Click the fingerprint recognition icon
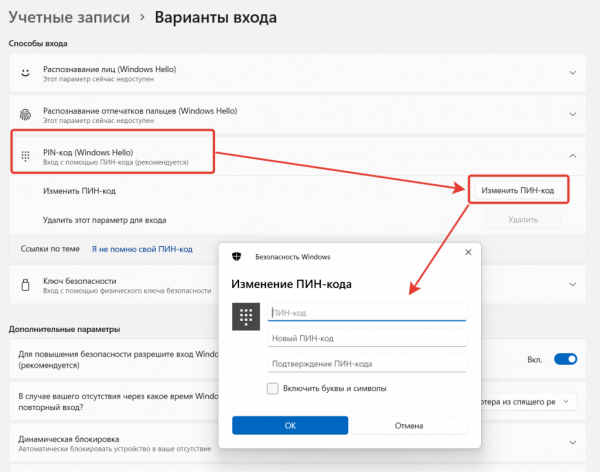Image resolution: width=600 pixels, height=472 pixels. click(25, 114)
